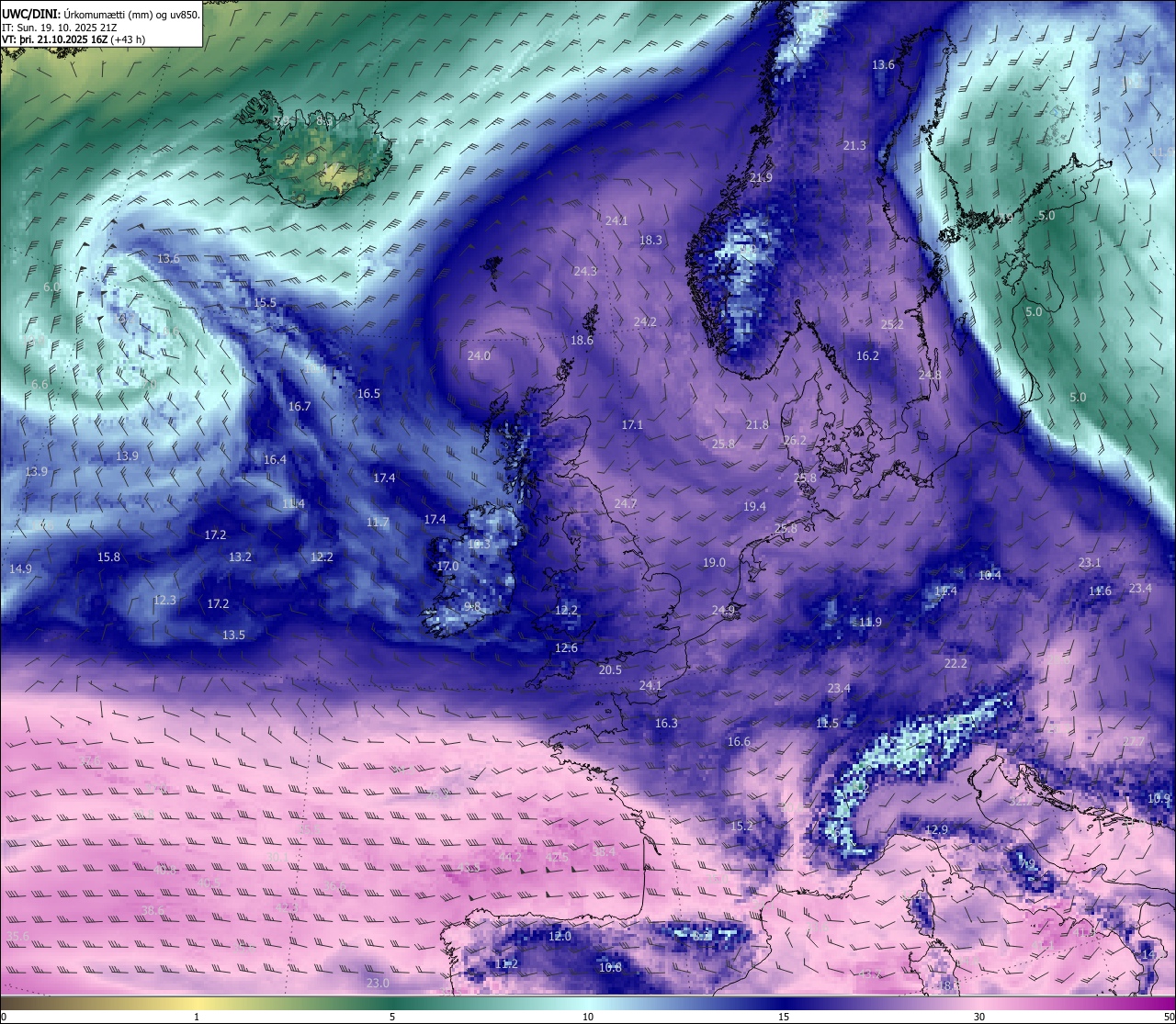
Task: Click the 12.9 value over northern Italy
Action: (x=935, y=829)
